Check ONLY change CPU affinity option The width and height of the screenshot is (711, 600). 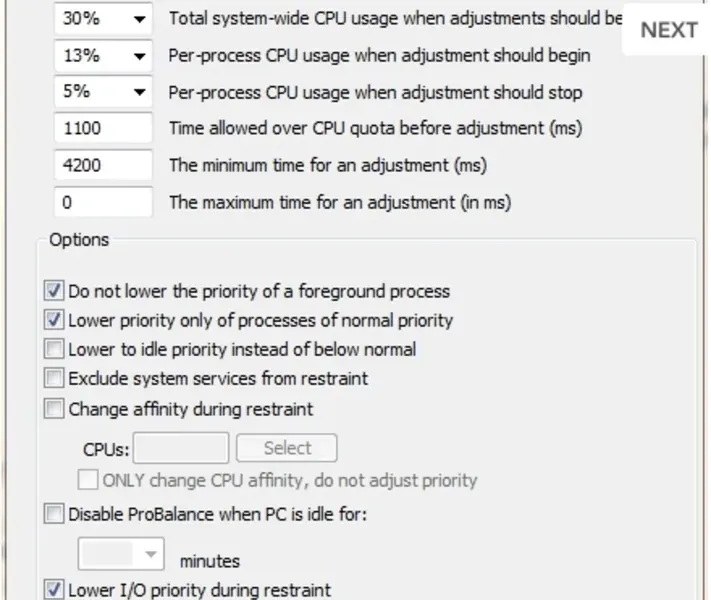(88, 480)
